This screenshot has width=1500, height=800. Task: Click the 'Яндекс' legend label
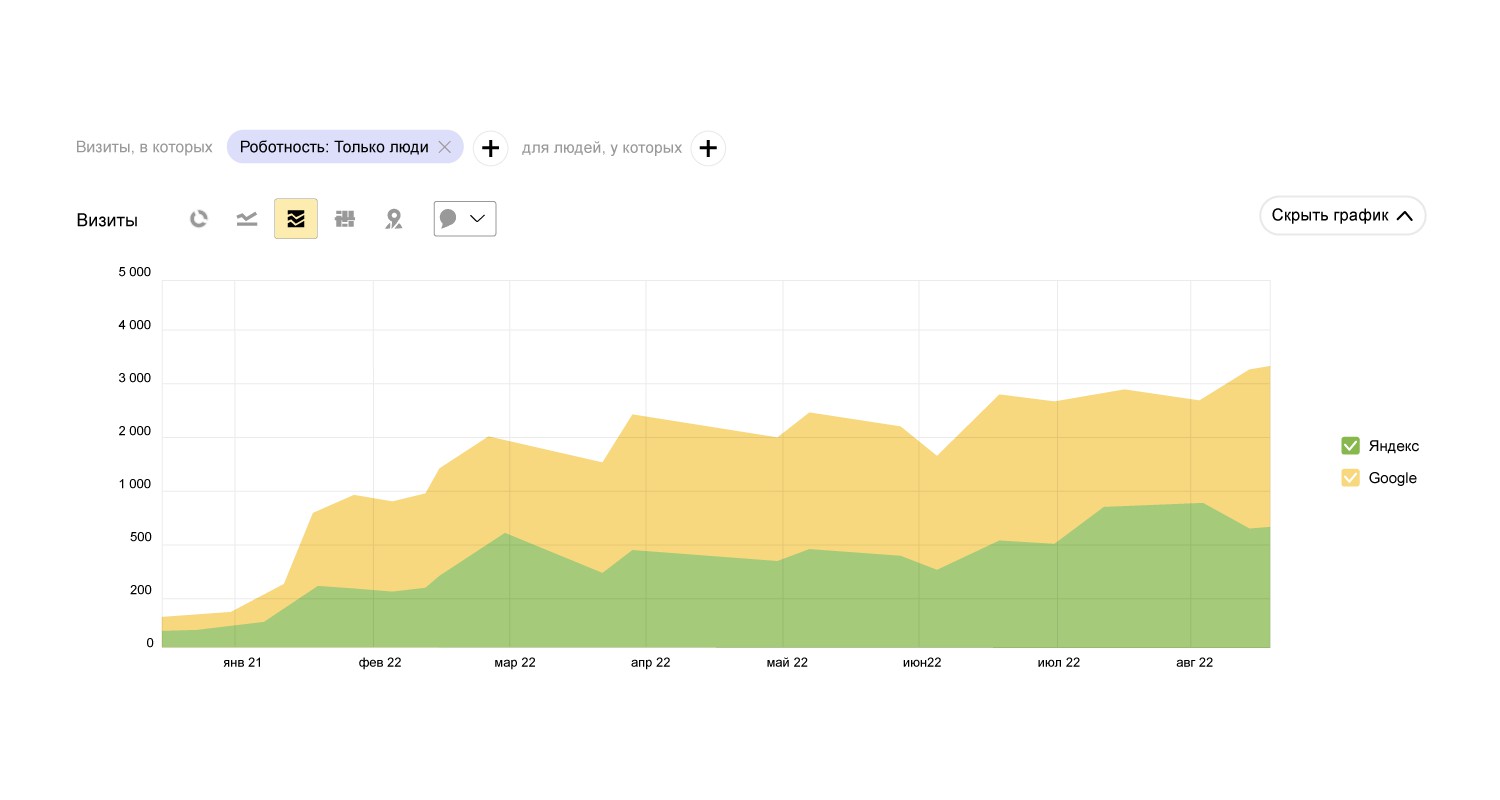(x=1394, y=446)
